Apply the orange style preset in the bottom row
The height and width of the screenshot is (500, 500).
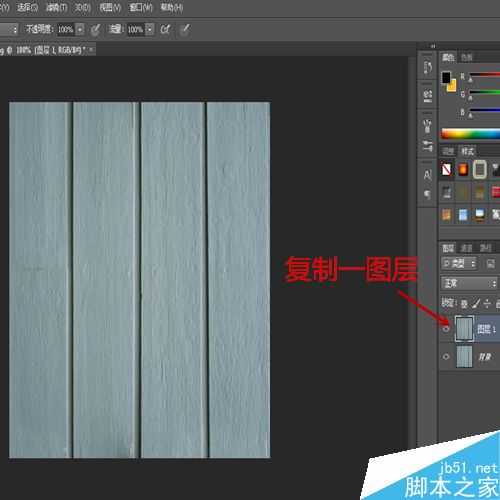(446, 215)
